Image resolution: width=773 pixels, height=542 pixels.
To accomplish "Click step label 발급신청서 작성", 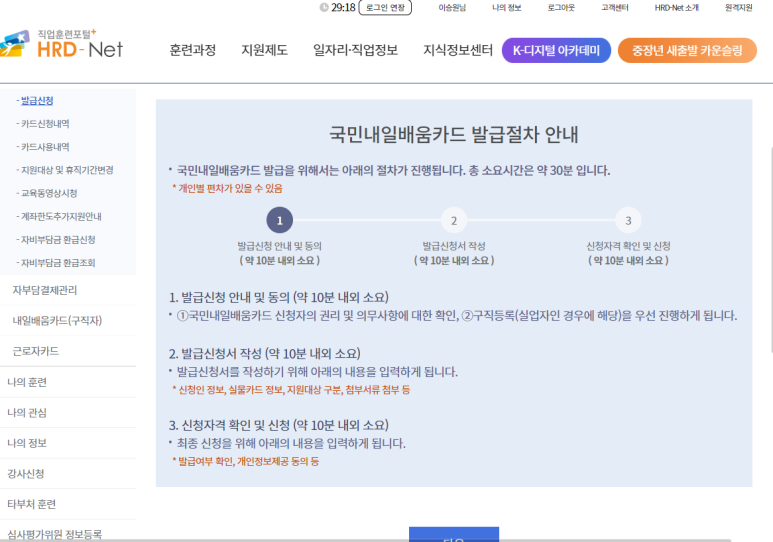I will click(454, 246).
